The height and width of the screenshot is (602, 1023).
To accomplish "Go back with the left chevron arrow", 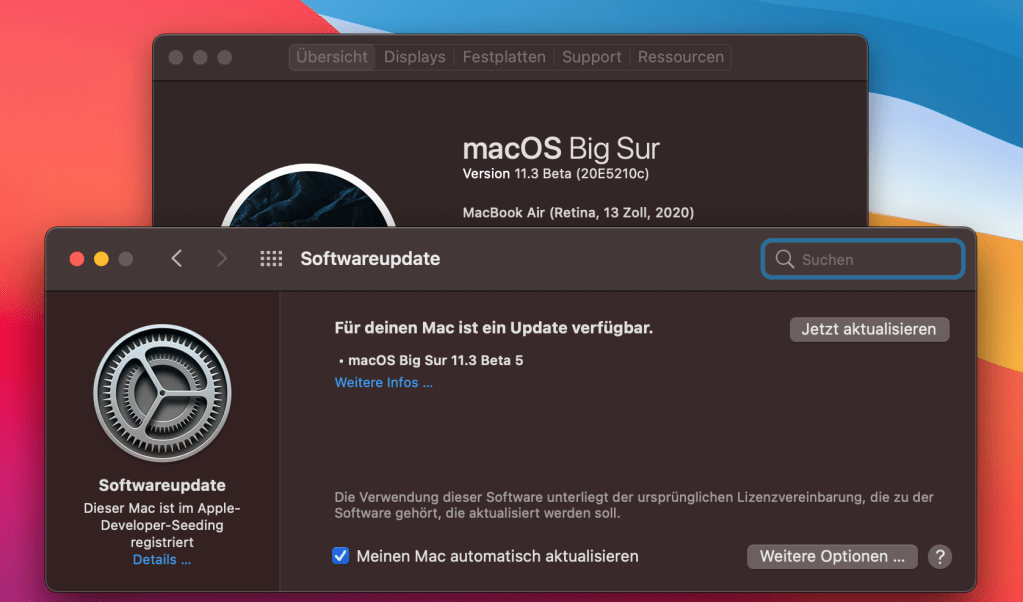I will click(177, 259).
